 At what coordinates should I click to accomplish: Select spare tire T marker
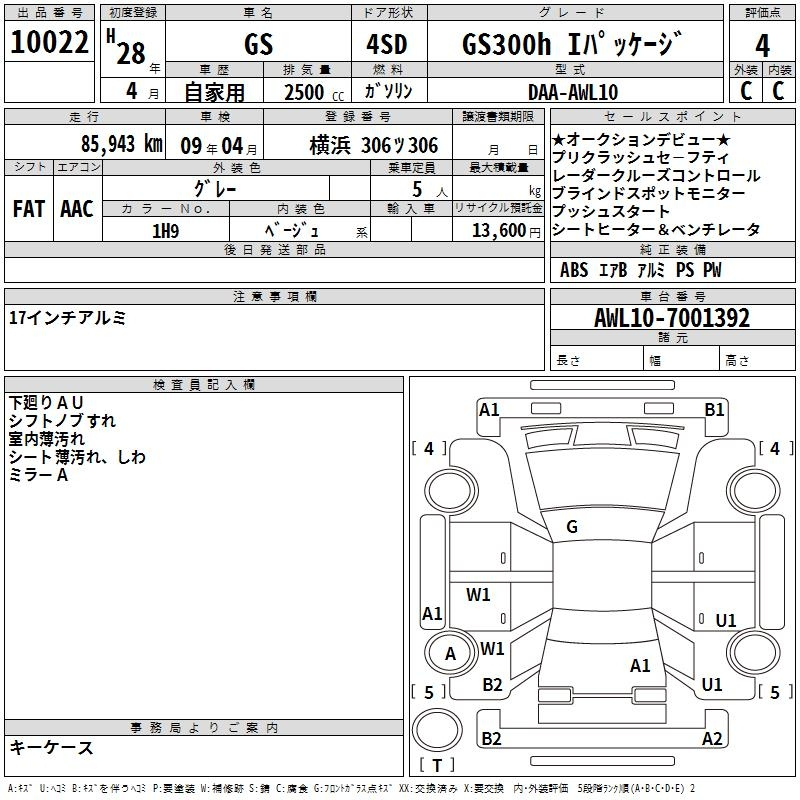click(x=437, y=765)
